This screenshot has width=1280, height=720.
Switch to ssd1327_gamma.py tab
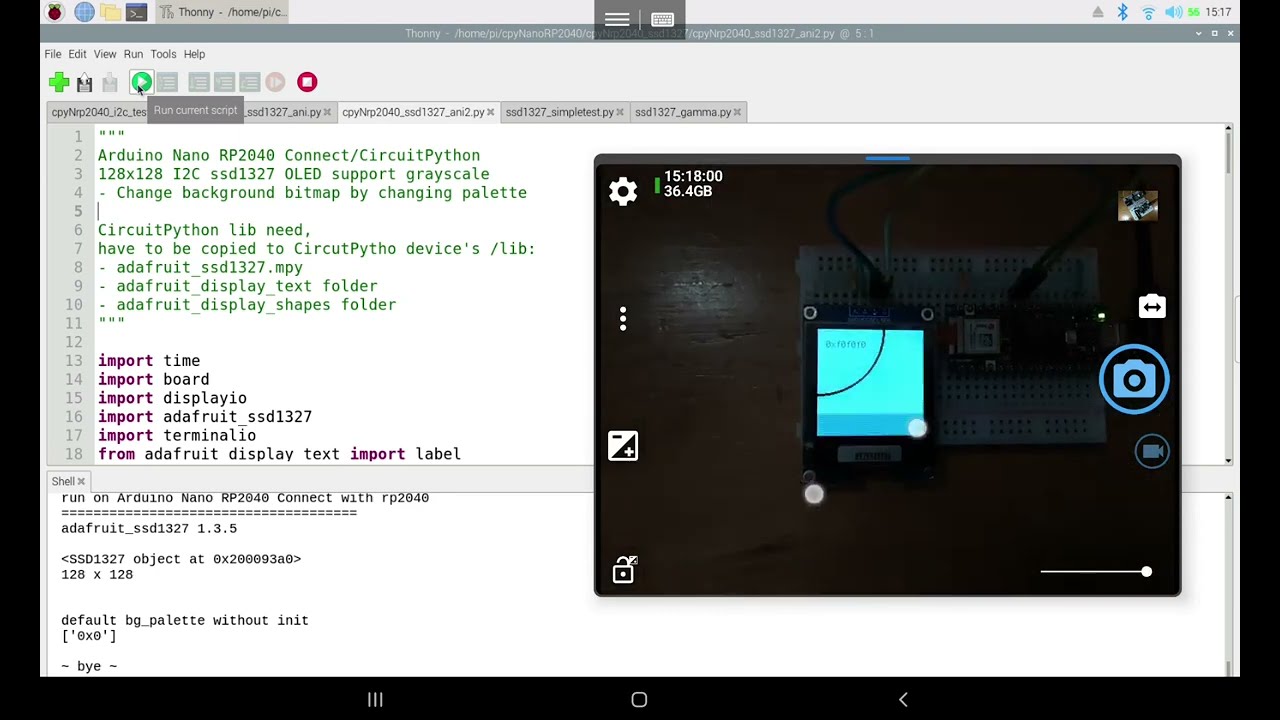683,112
